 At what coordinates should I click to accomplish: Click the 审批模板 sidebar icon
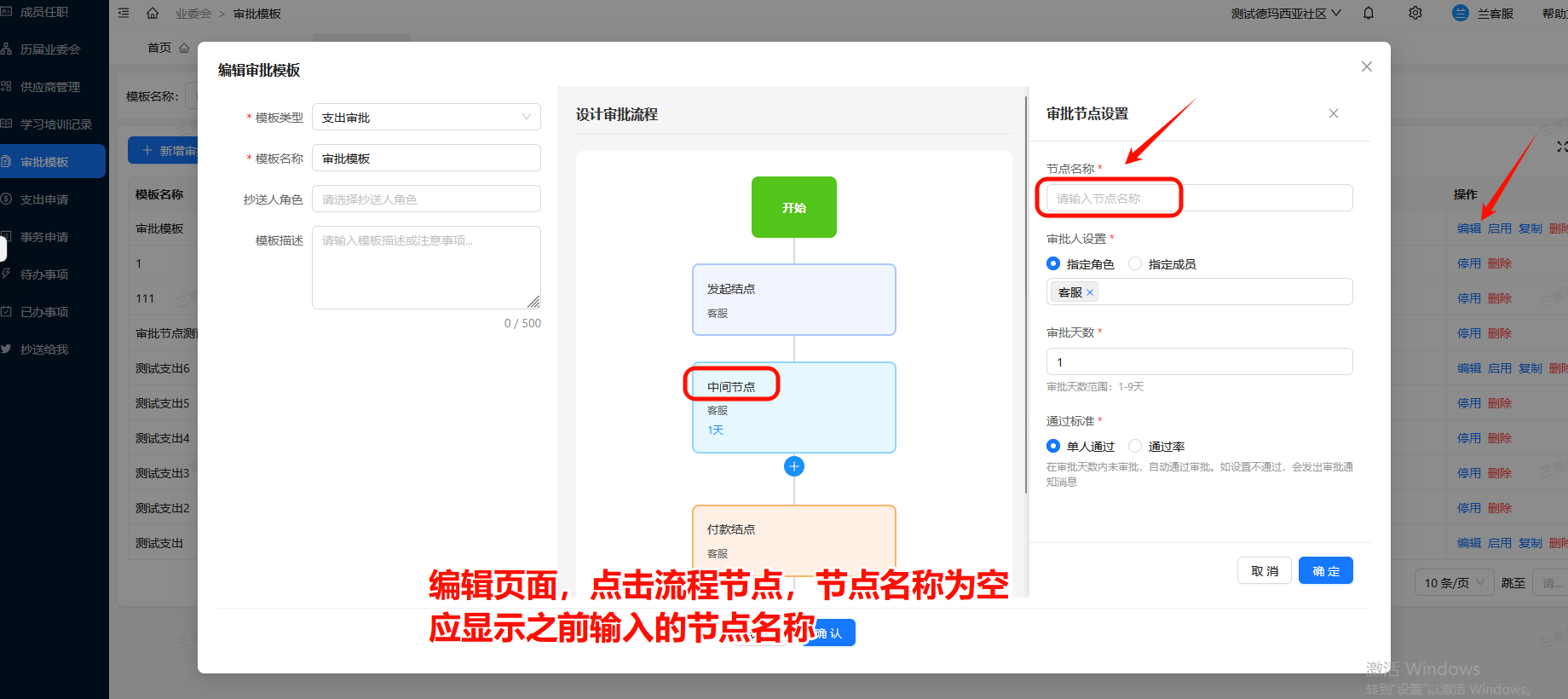(x=6, y=161)
